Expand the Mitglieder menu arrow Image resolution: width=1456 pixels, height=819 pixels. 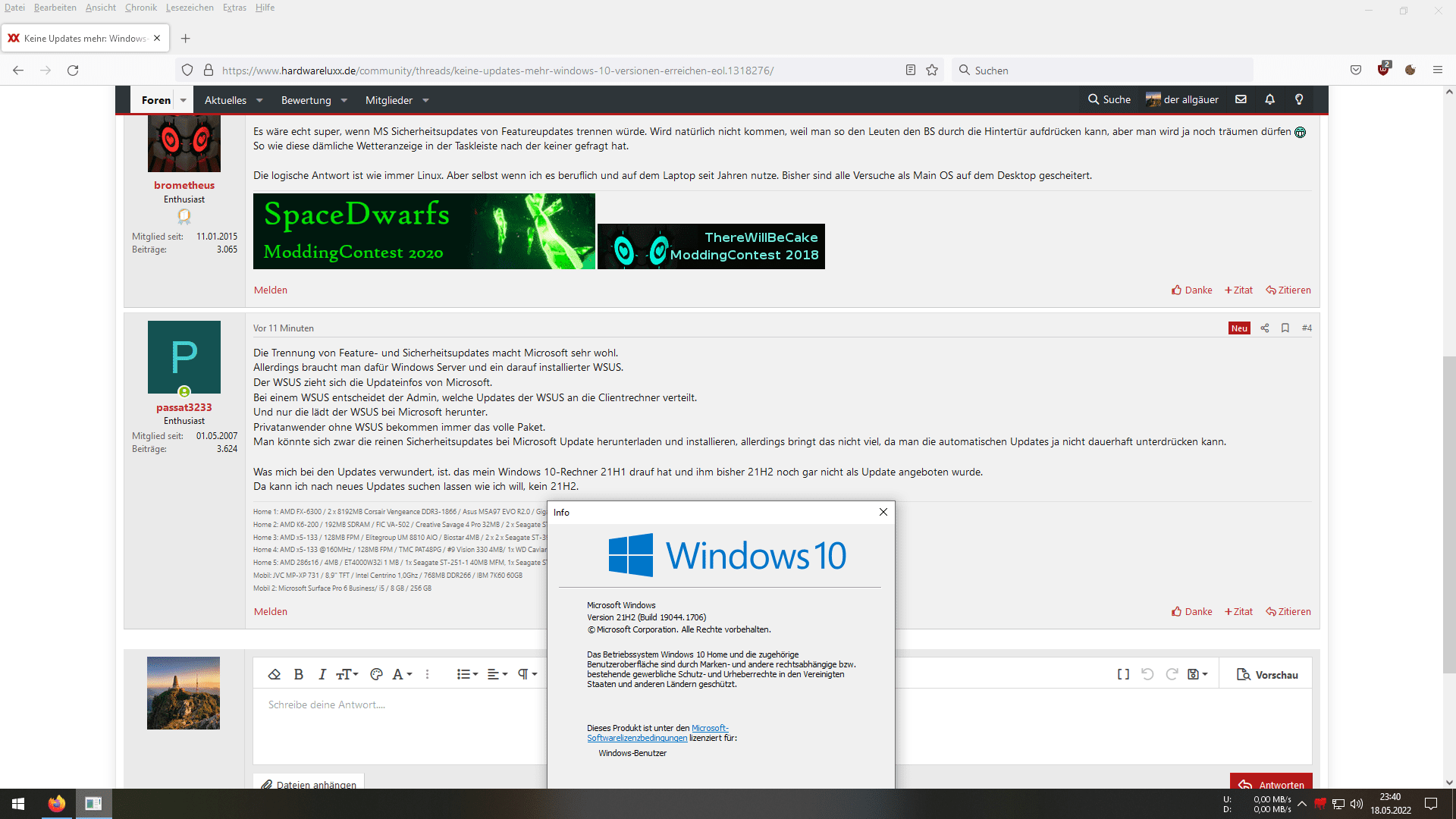(x=425, y=100)
